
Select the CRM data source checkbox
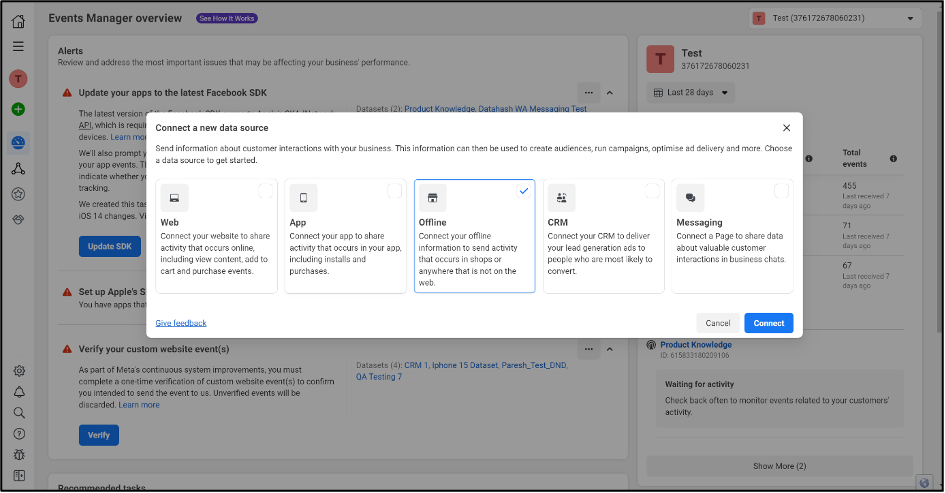652,191
